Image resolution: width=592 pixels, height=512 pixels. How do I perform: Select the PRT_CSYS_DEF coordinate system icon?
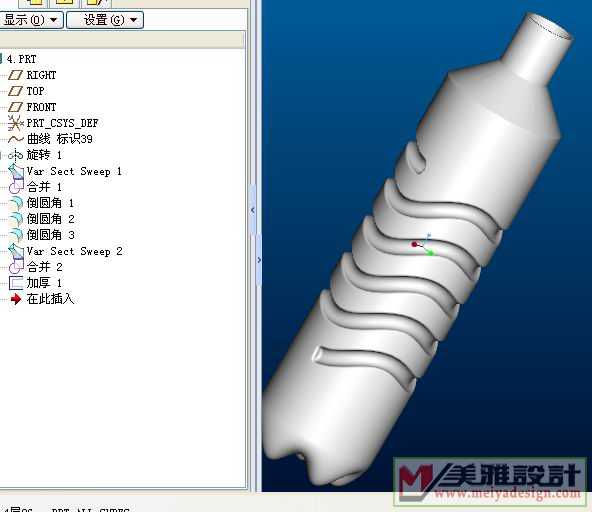click(x=15, y=123)
